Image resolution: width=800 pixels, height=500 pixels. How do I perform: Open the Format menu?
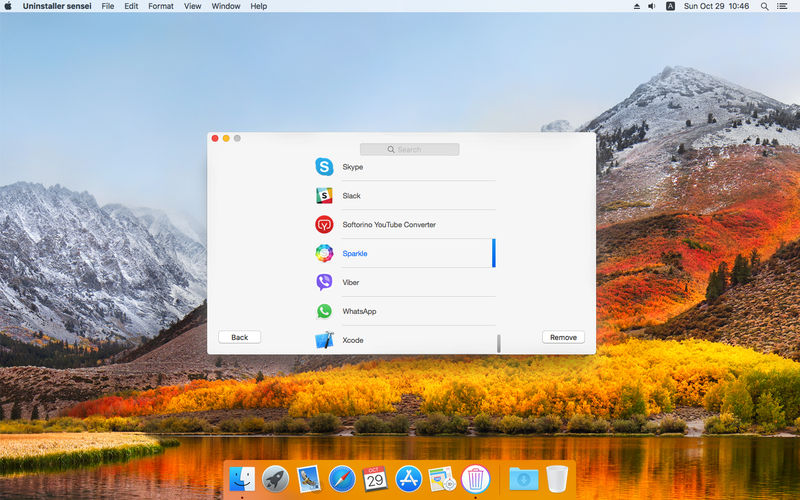click(161, 6)
